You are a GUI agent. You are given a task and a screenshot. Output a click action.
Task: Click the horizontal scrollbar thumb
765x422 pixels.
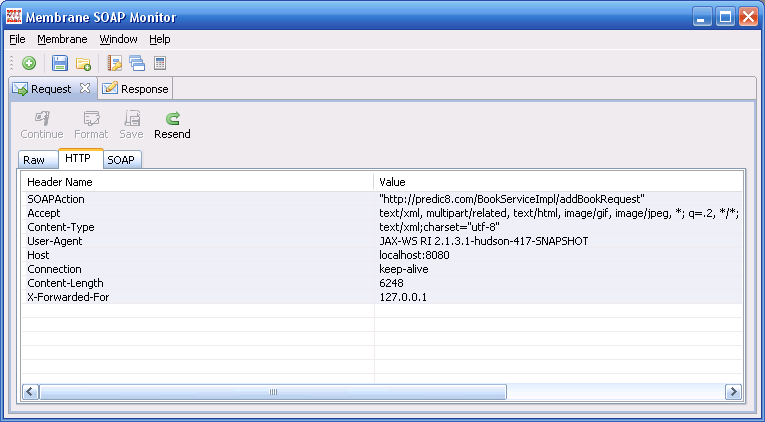[273, 391]
